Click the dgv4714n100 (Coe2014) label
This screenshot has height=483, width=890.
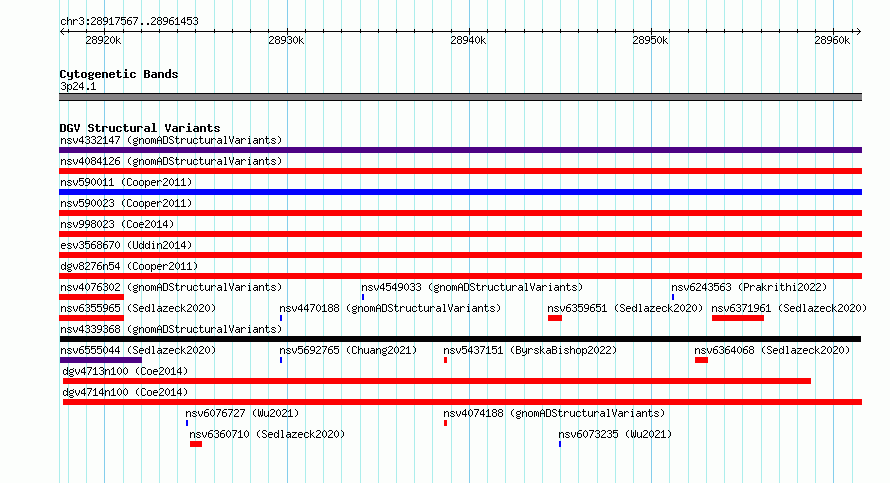[125, 392]
